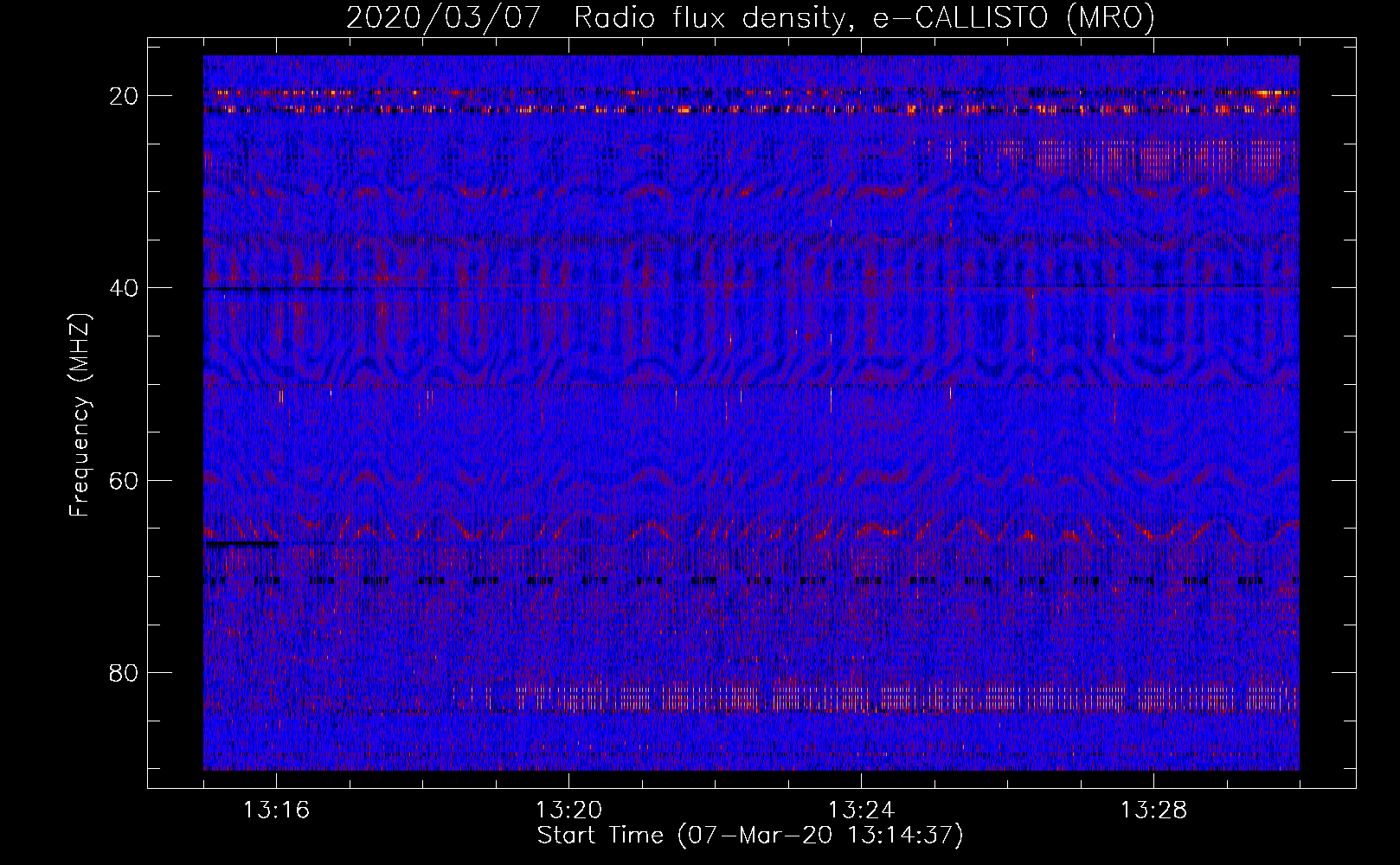Click the '13:28' time tick label
Image resolution: width=1400 pixels, height=865 pixels.
click(x=1153, y=810)
